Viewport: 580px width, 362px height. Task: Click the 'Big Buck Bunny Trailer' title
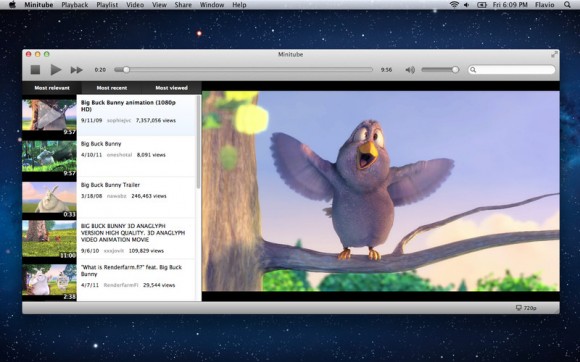click(x=110, y=185)
